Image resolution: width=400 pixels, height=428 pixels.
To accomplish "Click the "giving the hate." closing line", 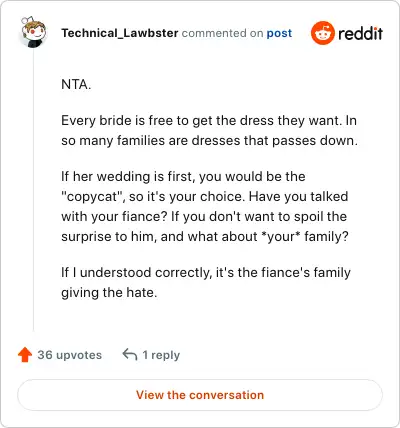I will tap(109, 293).
